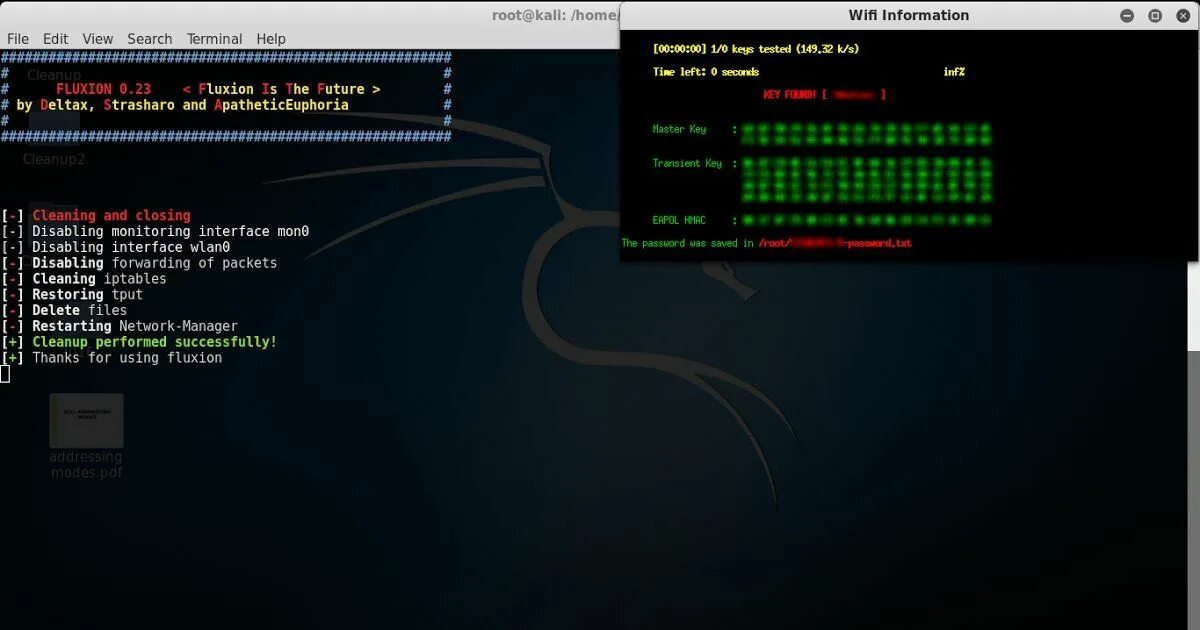Click the "Delete files" line
Screen dimensions: 1200x630
(x=64, y=310)
